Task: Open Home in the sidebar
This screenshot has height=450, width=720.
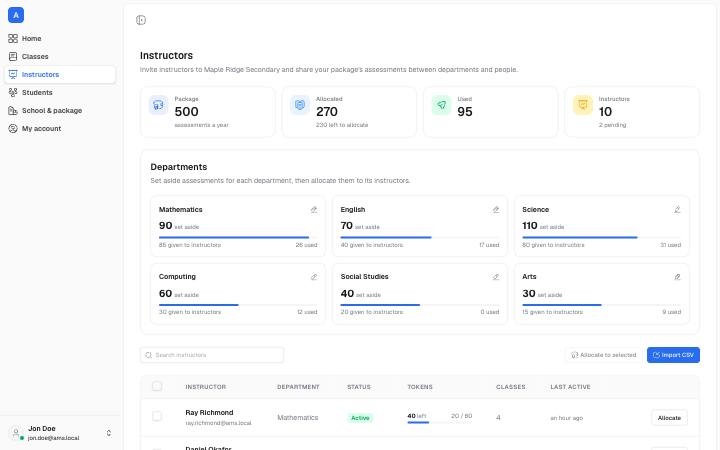Action: point(60,39)
